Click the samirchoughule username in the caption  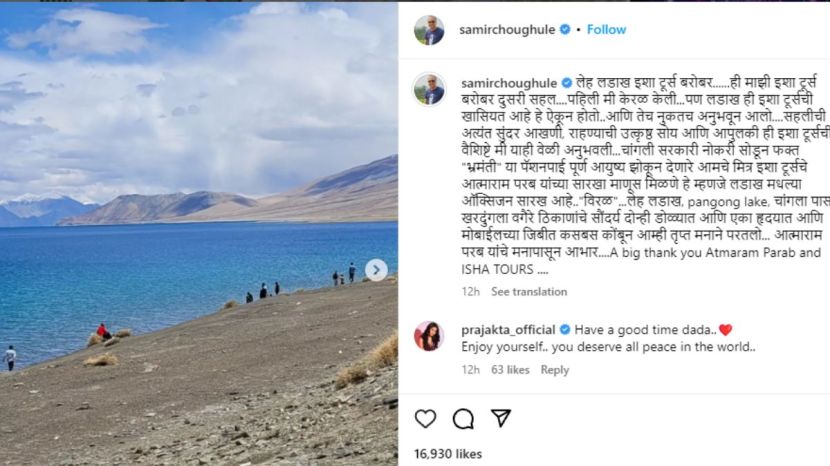[509, 83]
